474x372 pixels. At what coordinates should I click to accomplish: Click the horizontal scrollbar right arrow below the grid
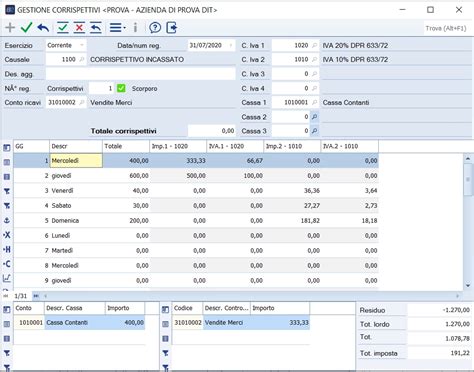pyautogui.click(x=458, y=296)
